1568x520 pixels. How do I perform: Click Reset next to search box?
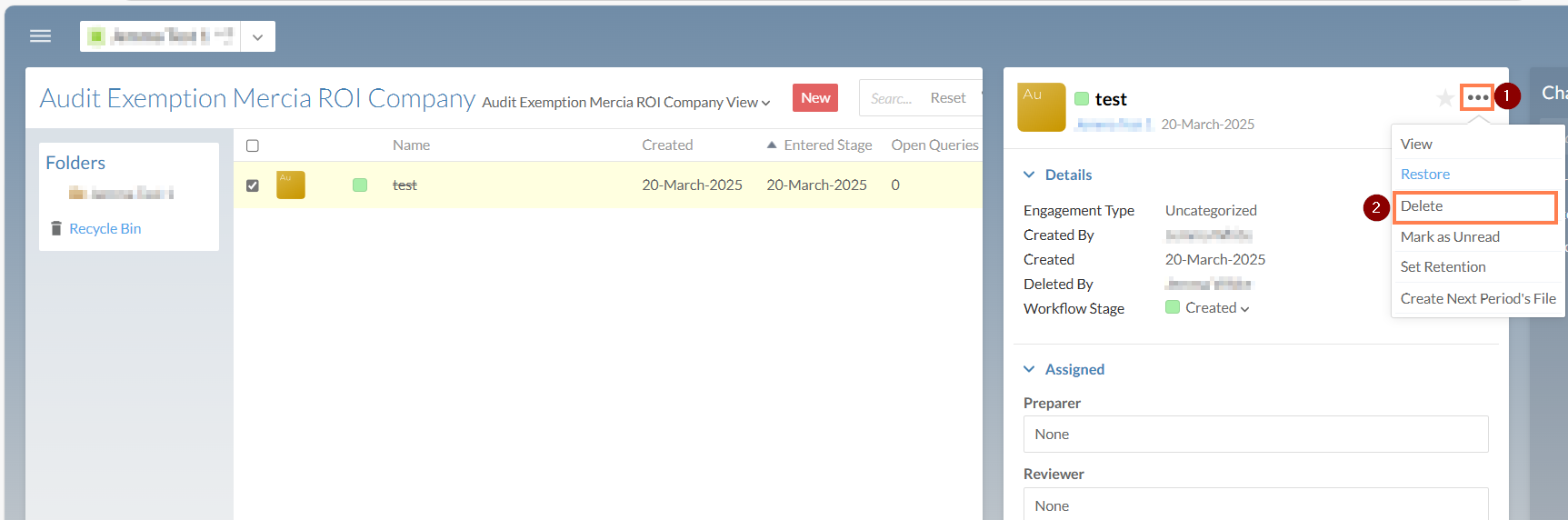947,98
